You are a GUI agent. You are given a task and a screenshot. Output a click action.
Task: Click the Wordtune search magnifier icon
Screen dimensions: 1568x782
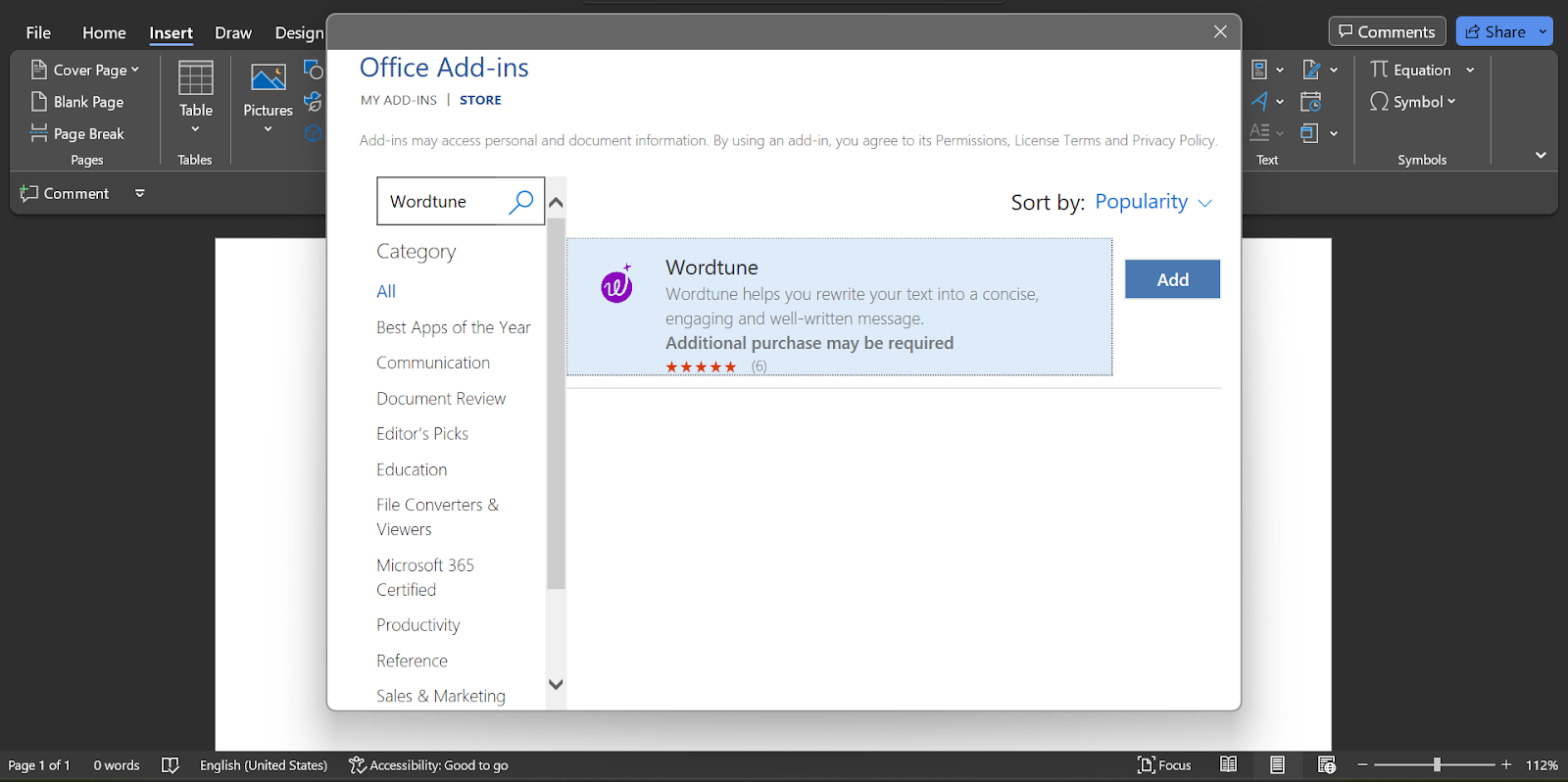coord(521,202)
